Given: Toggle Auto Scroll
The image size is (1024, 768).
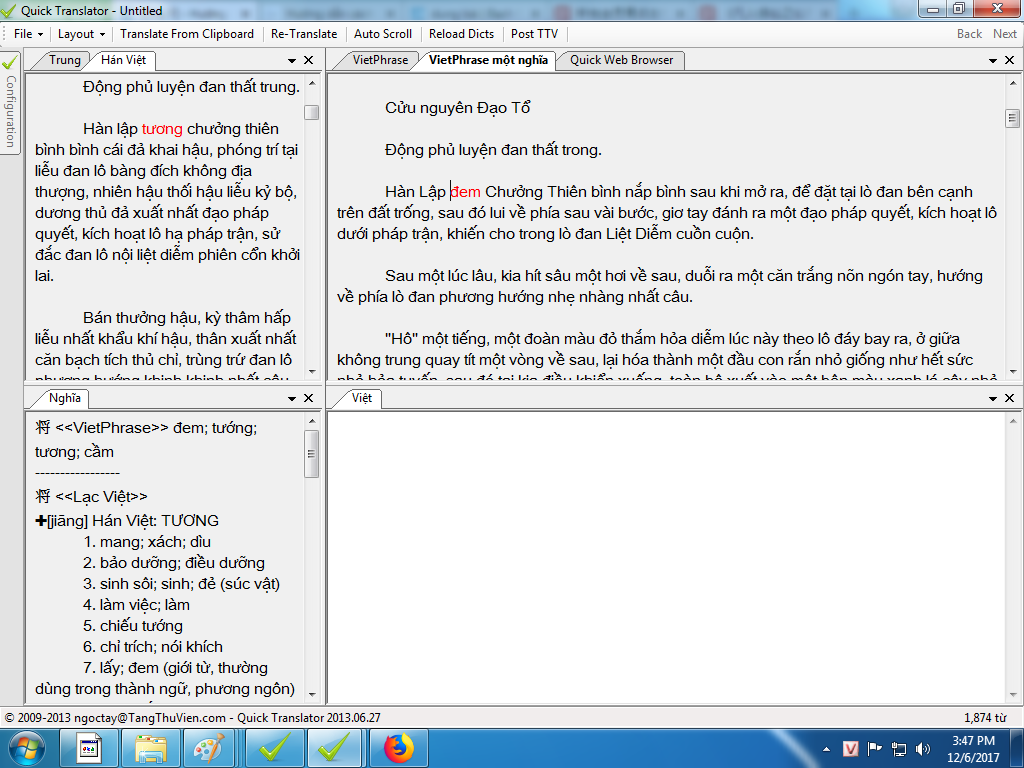Looking at the screenshot, I should (x=383, y=34).
